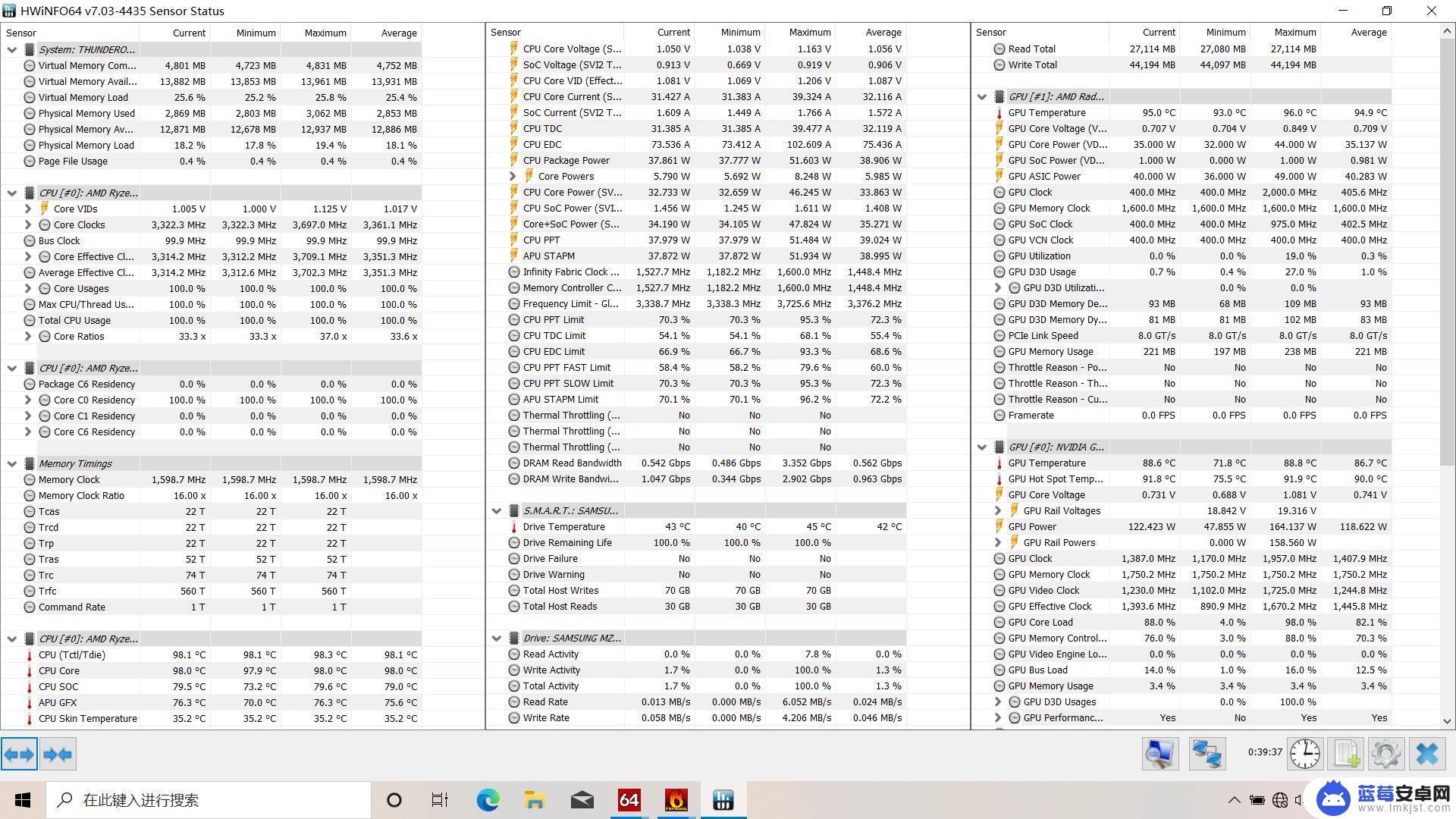Expand the Core Powers row
This screenshot has height=819, width=1456.
(513, 176)
